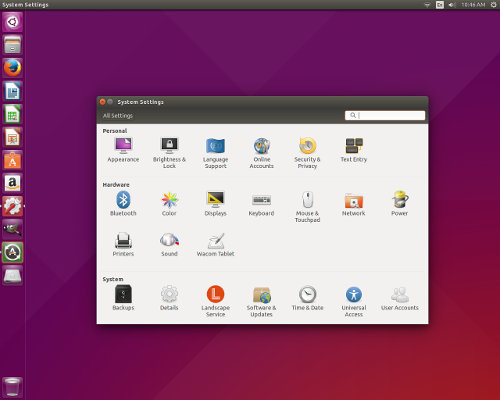
Task: Focus the settings search field
Action: (x=385, y=115)
